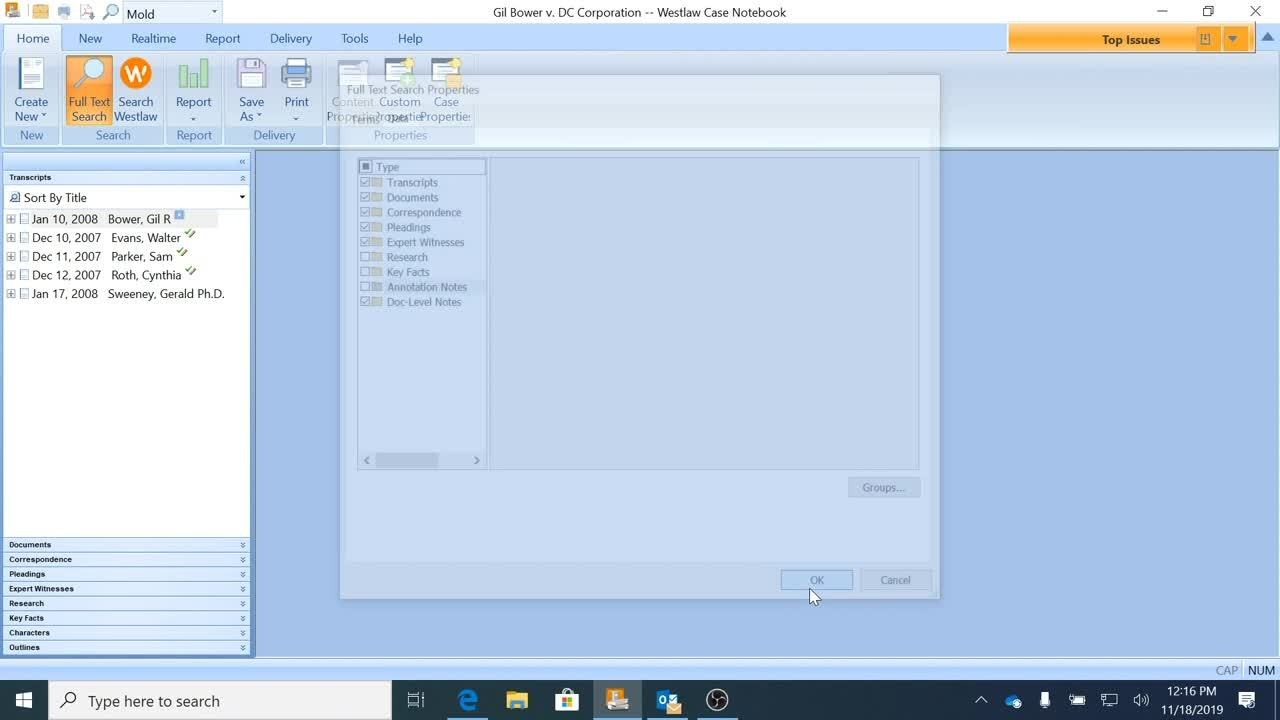Open the Tools ribbon tab
Screen dimensions: 1280x720
354,38
